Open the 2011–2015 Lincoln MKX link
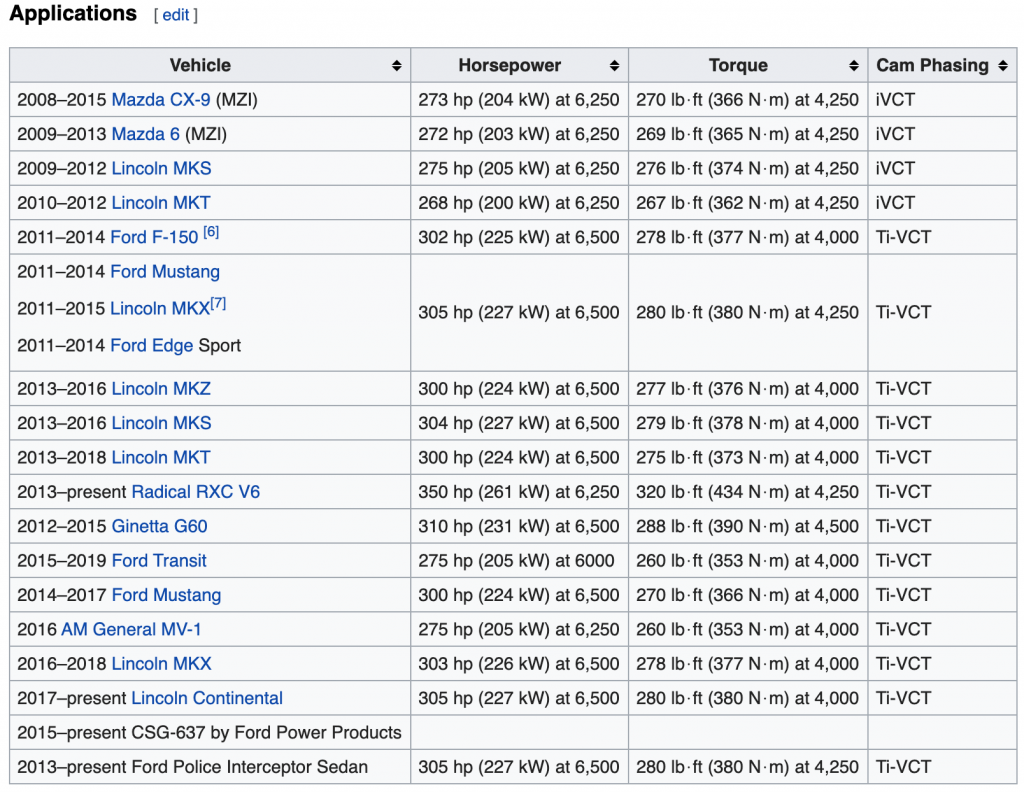 pyautogui.click(x=159, y=309)
